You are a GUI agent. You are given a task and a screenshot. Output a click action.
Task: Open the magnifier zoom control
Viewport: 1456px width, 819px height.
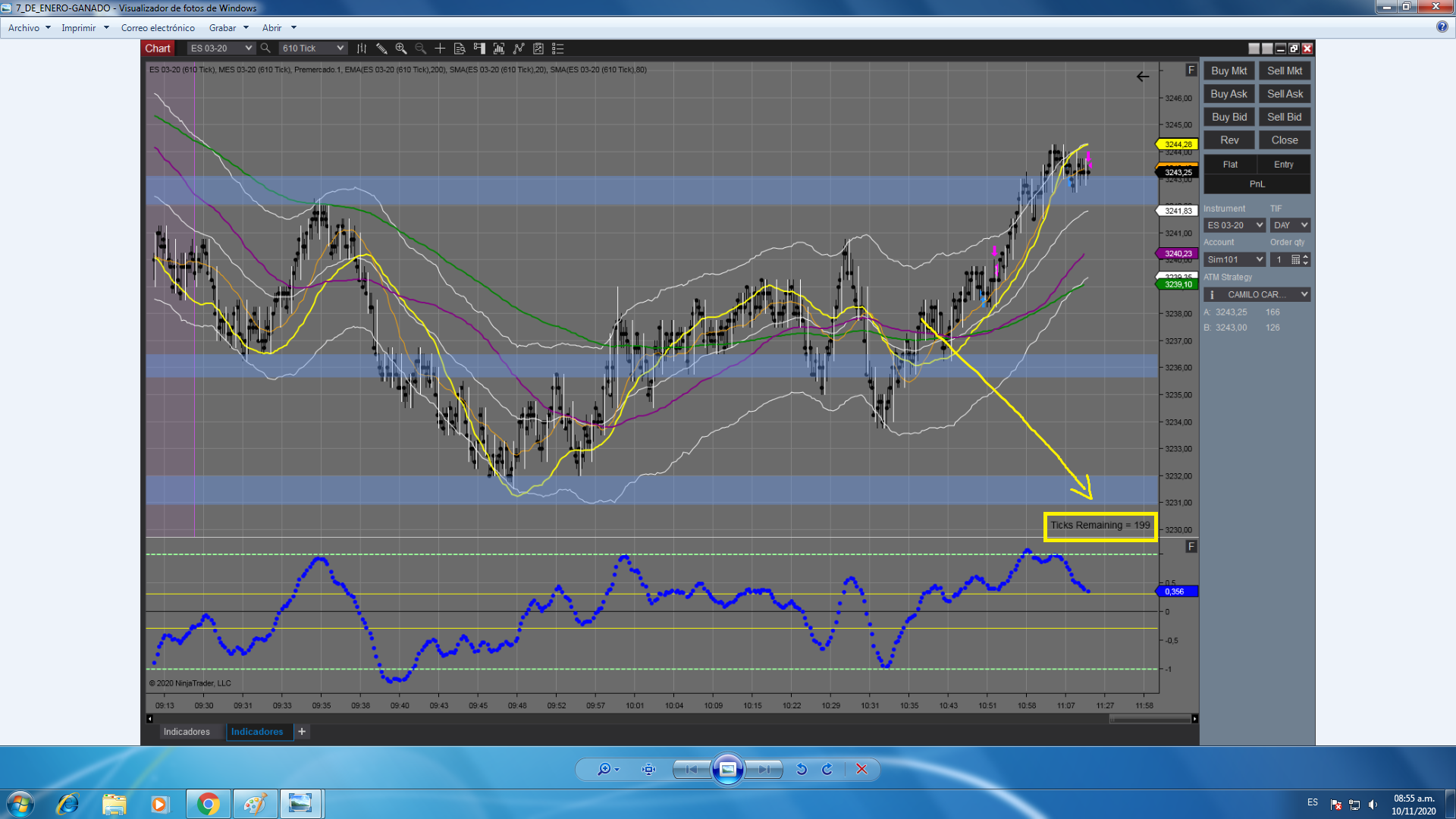pyautogui.click(x=607, y=769)
